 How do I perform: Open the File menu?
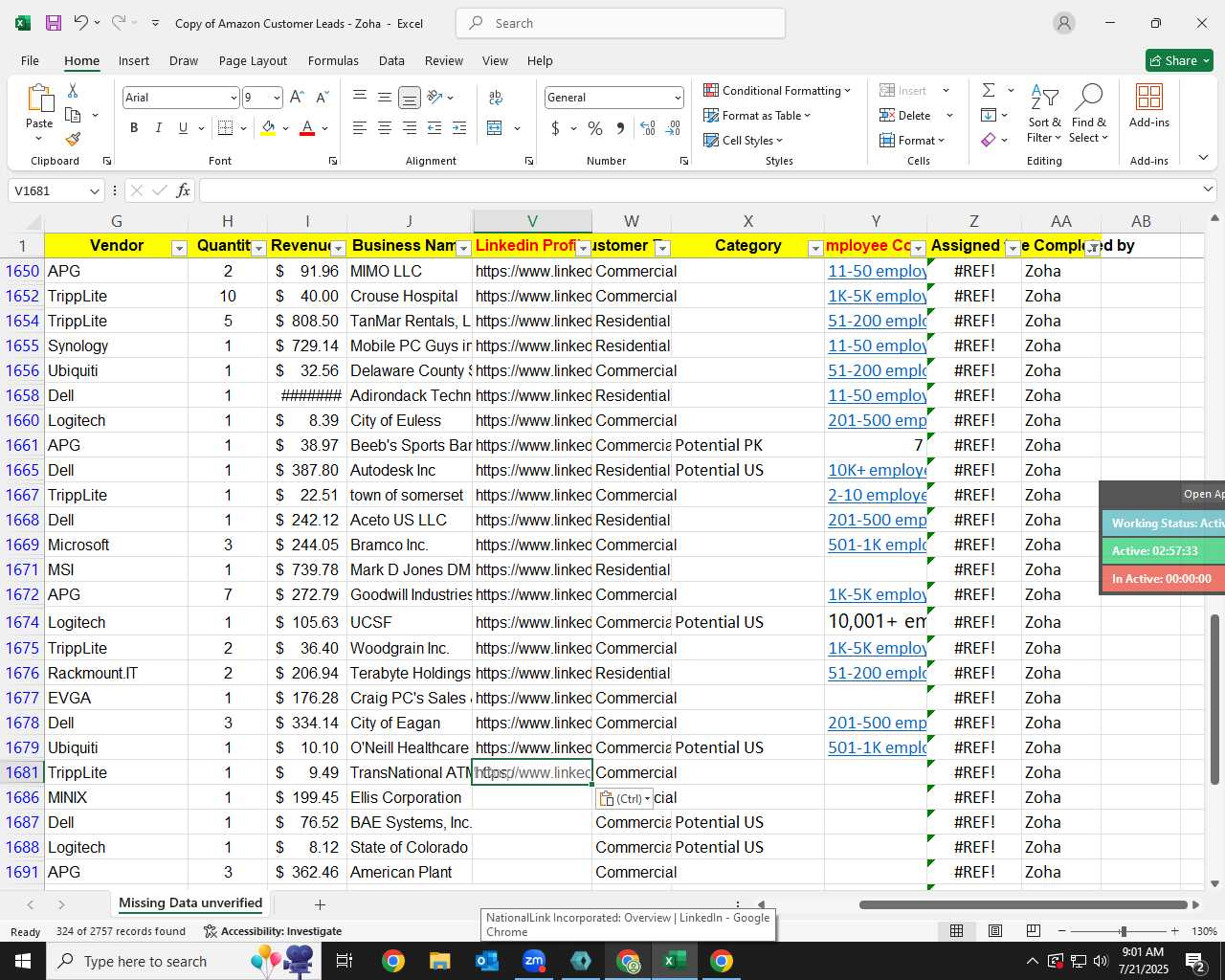tap(30, 60)
